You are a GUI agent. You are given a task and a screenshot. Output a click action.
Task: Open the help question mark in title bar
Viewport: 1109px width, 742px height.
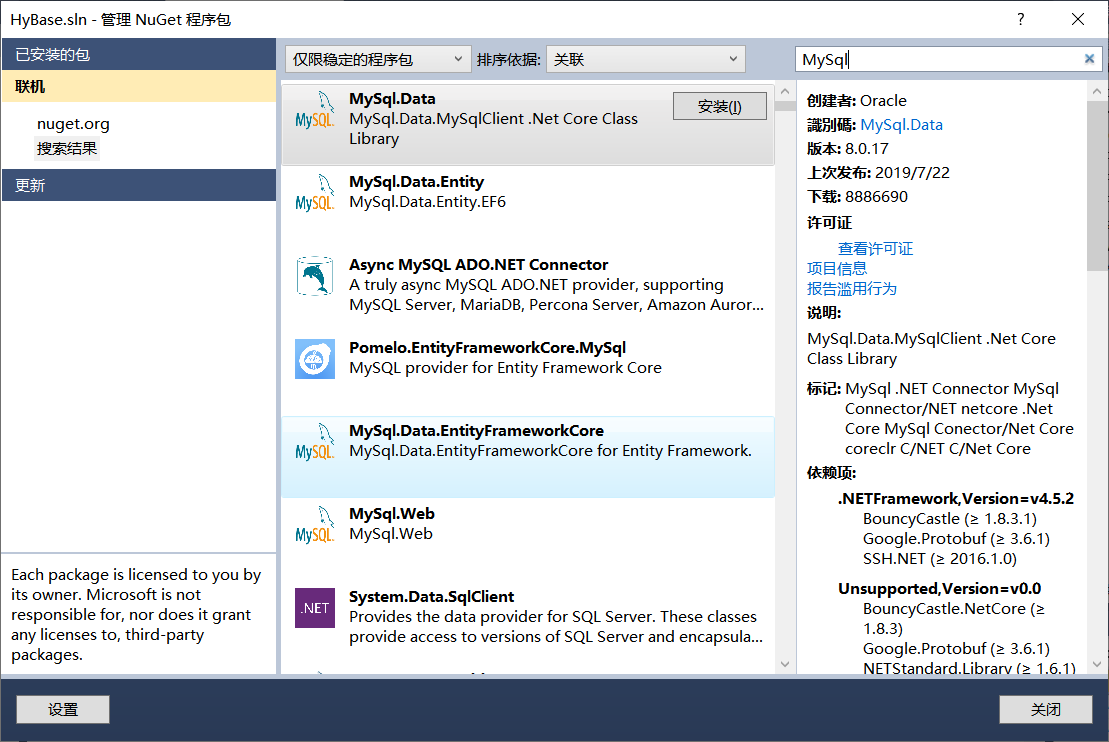click(x=1021, y=19)
